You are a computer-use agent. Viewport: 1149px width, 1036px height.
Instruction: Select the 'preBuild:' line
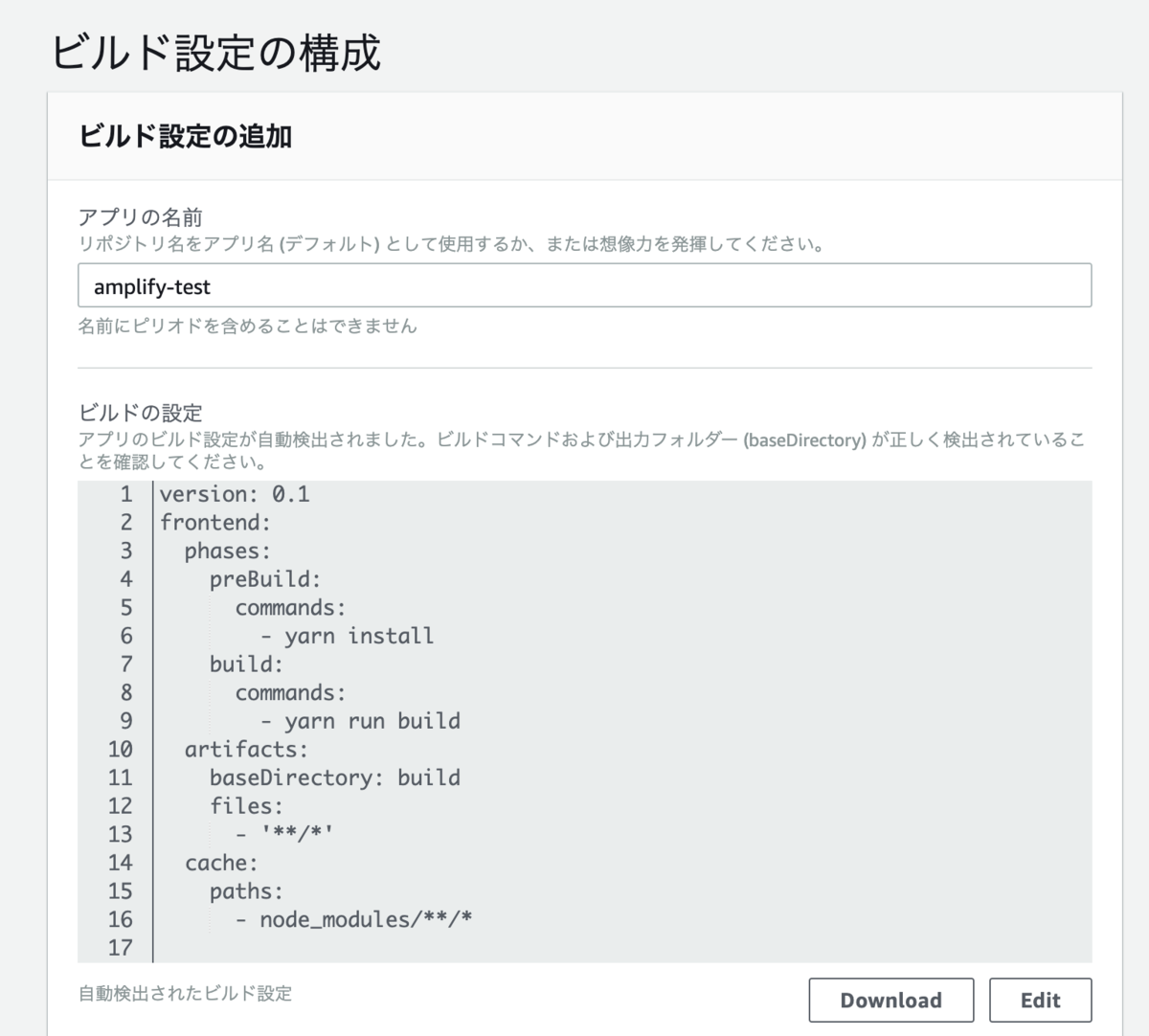[265, 579]
